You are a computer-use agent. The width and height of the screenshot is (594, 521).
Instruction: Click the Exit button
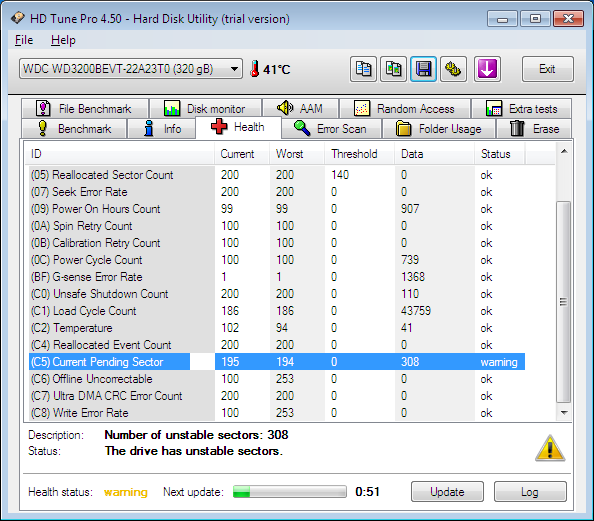click(547, 69)
